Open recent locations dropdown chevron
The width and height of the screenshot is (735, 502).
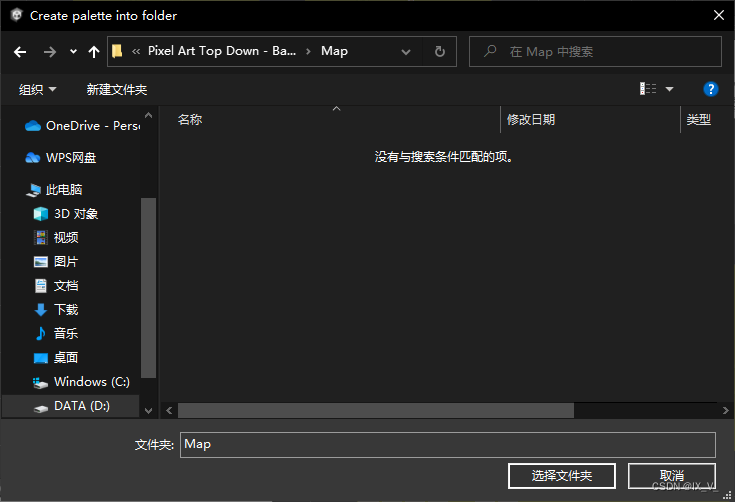coord(73,52)
